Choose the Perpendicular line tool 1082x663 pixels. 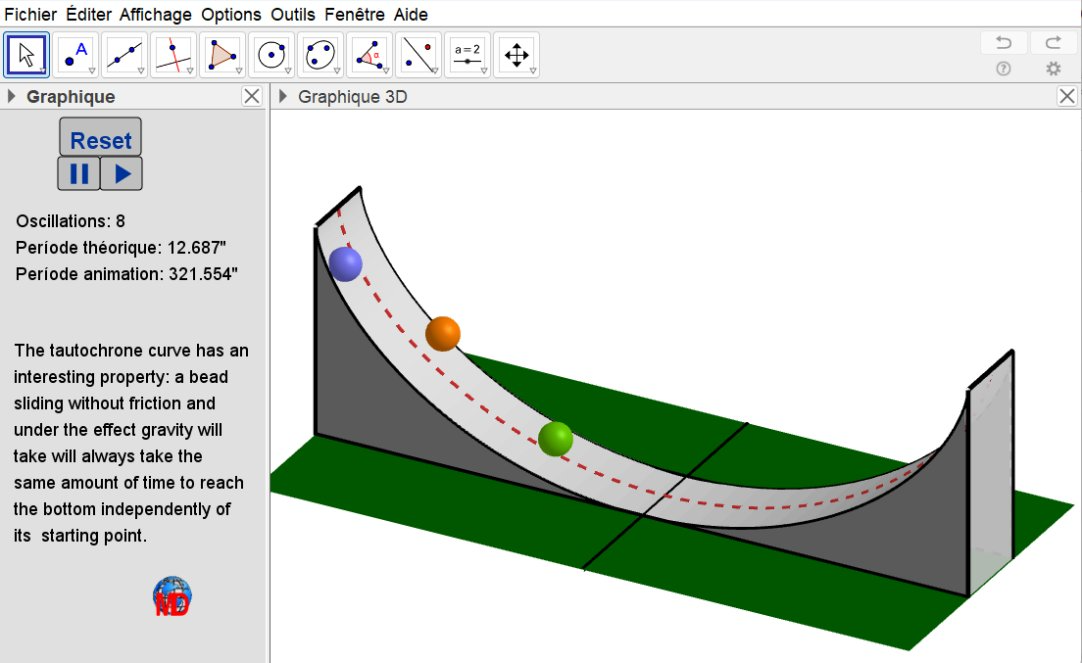[173, 55]
